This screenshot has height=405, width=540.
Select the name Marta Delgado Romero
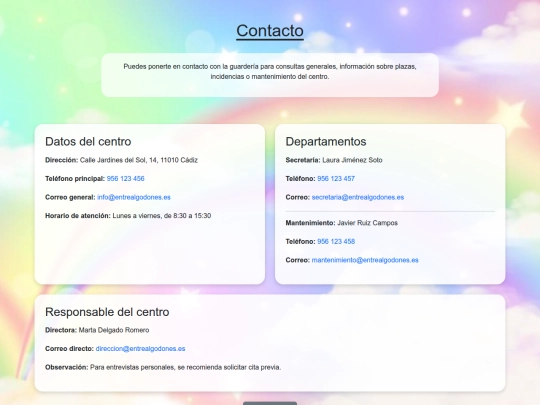pos(114,330)
